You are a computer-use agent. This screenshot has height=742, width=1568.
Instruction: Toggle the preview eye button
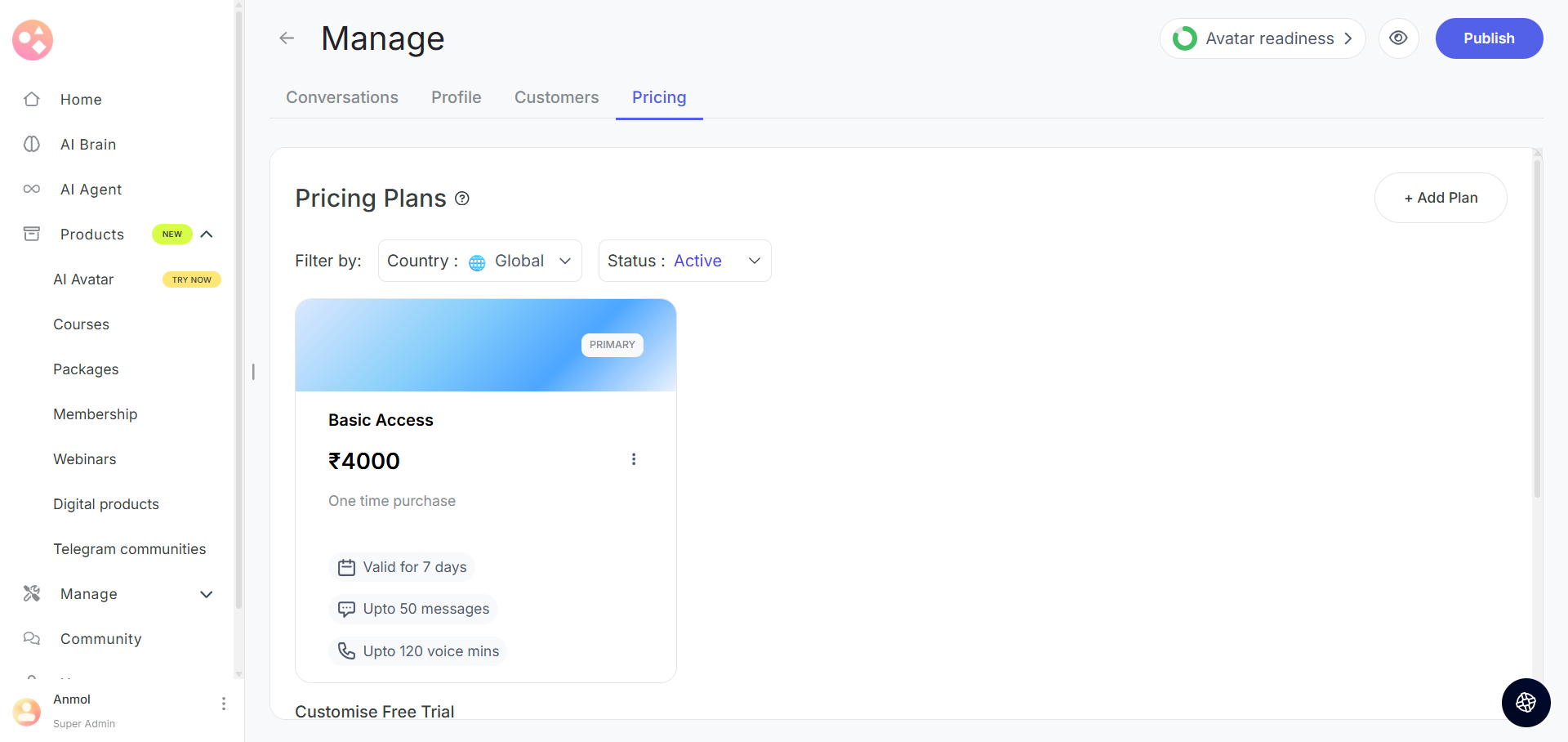pyautogui.click(x=1399, y=38)
